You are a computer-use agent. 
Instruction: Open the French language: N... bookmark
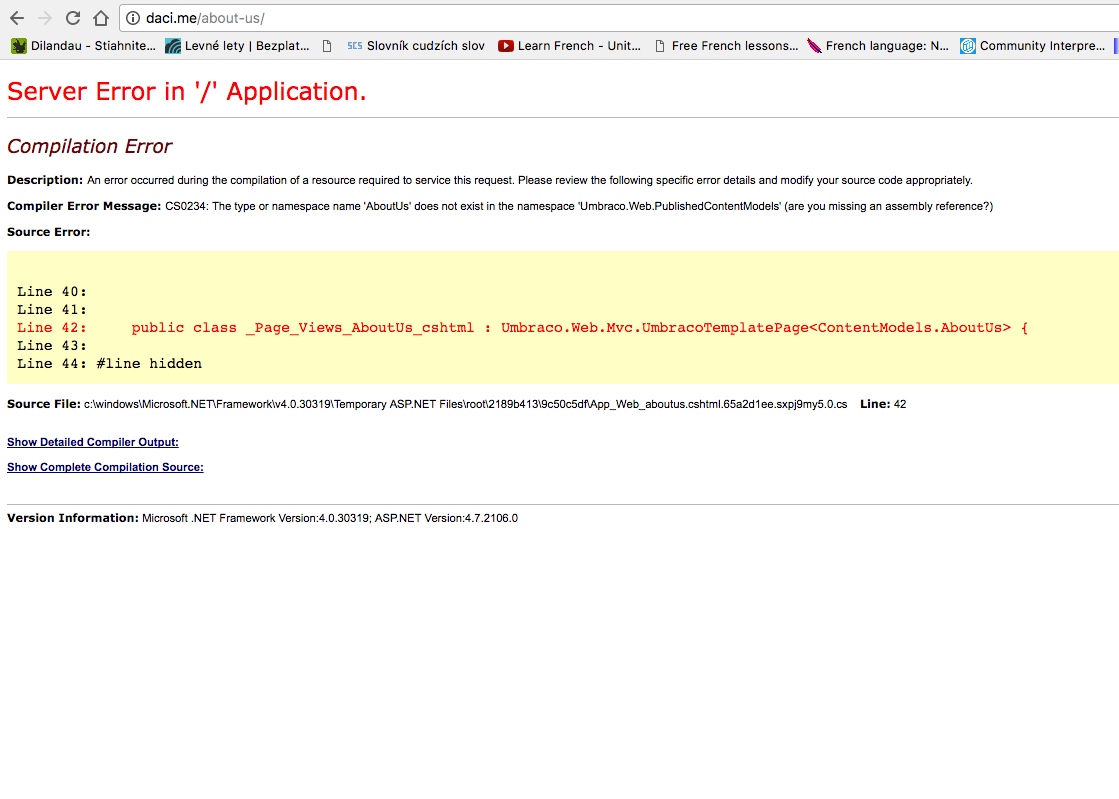(x=879, y=46)
